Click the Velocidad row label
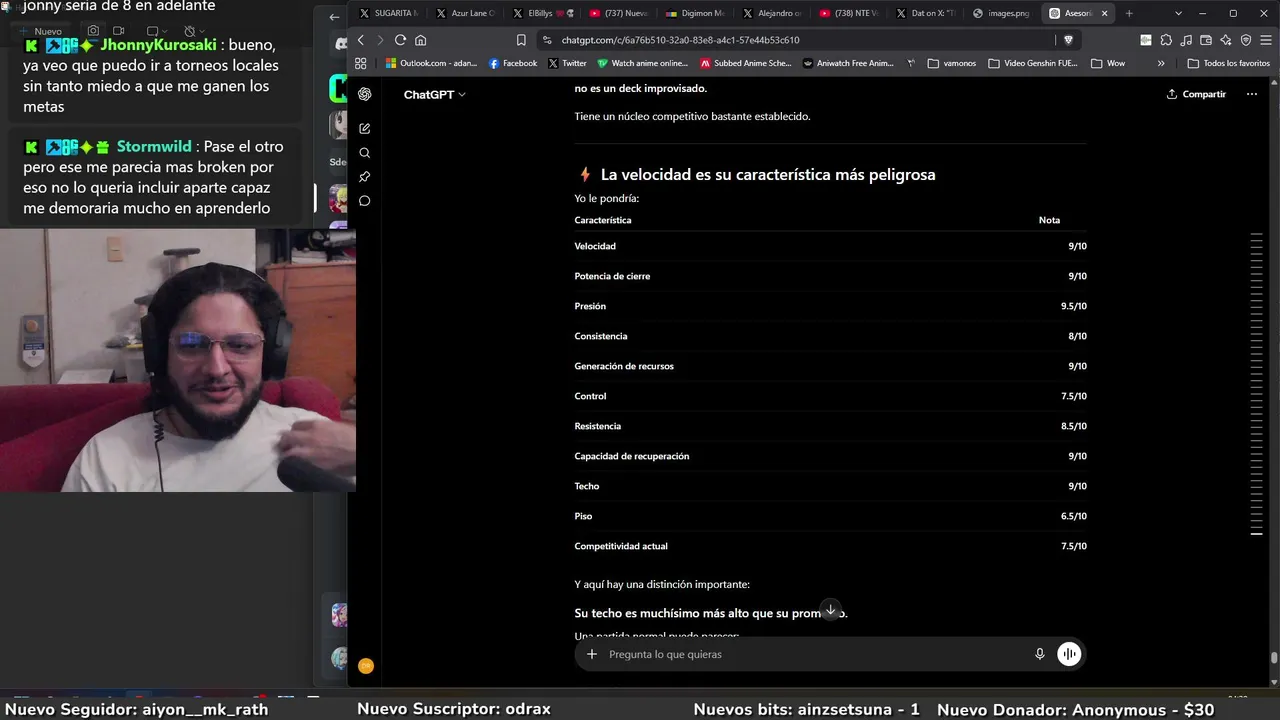Viewport: 1280px width, 720px height. [595, 246]
